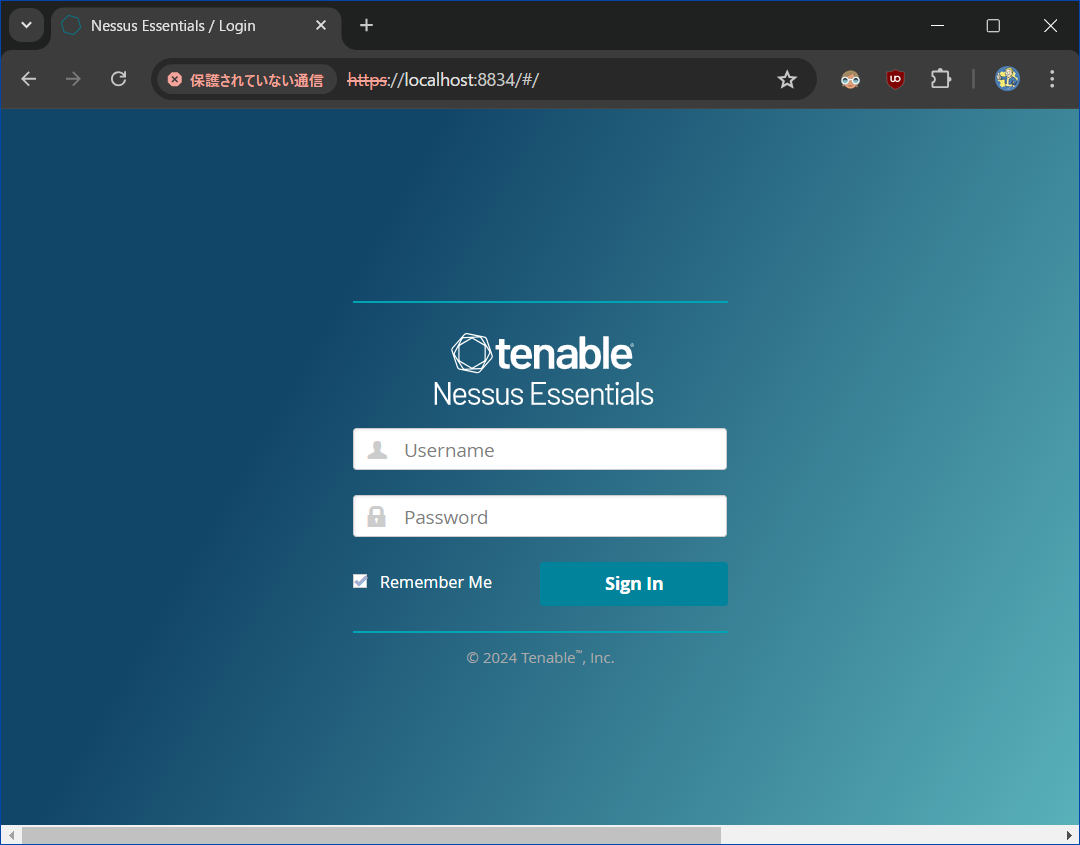Click the © 2024 Tenable, Inc. text
Image resolution: width=1080 pixels, height=845 pixels.
tap(540, 658)
